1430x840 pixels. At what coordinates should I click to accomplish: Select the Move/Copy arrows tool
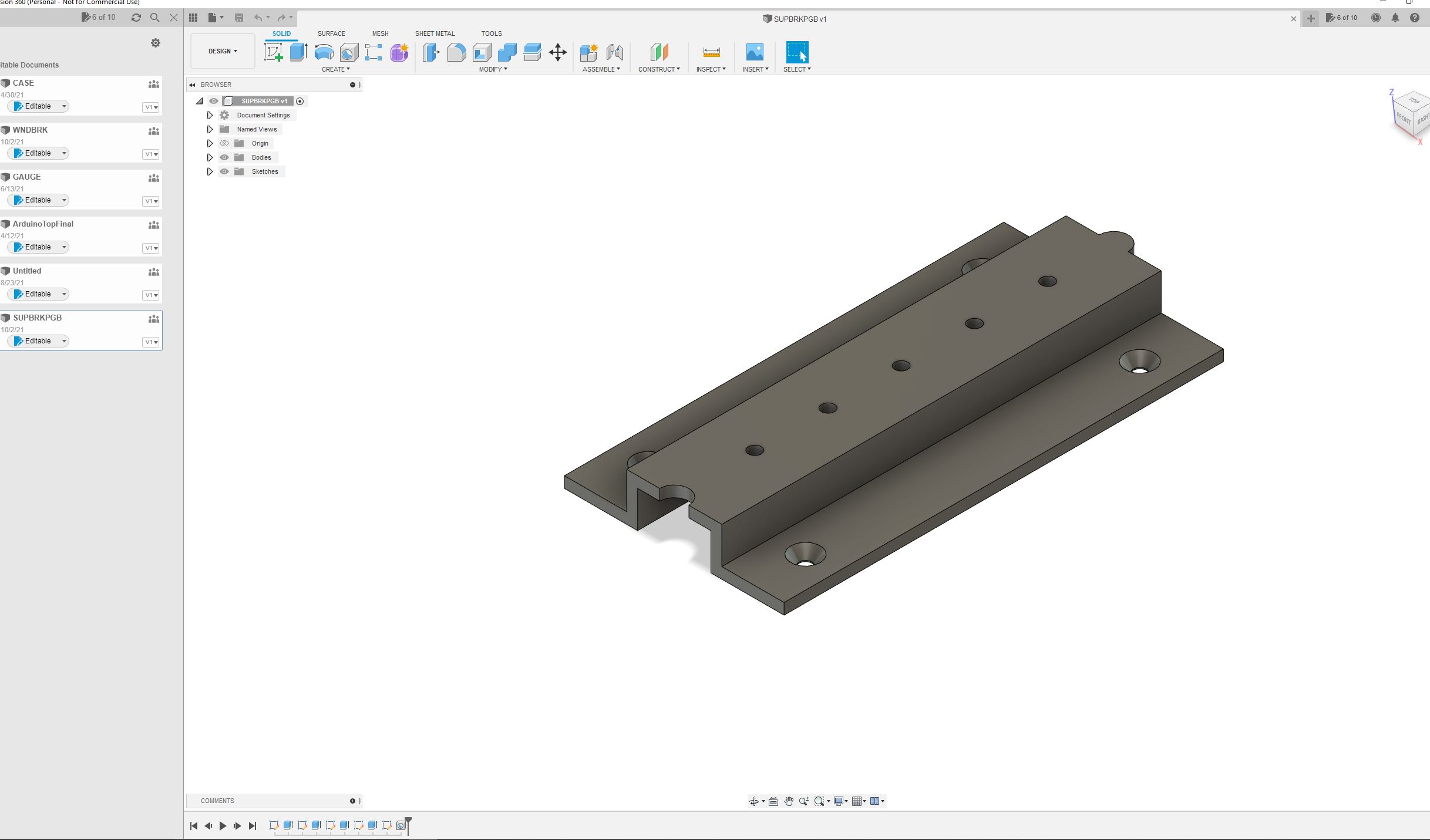pos(557,52)
